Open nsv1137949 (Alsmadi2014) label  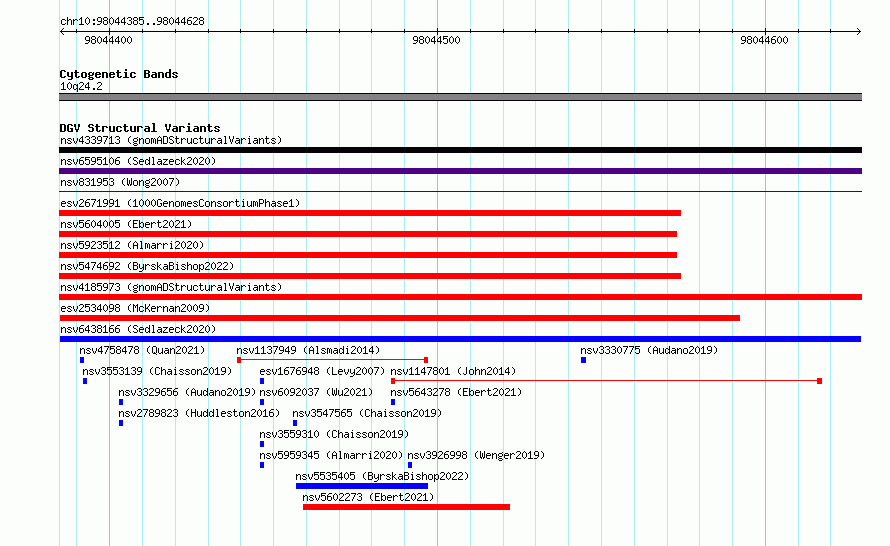pos(308,350)
